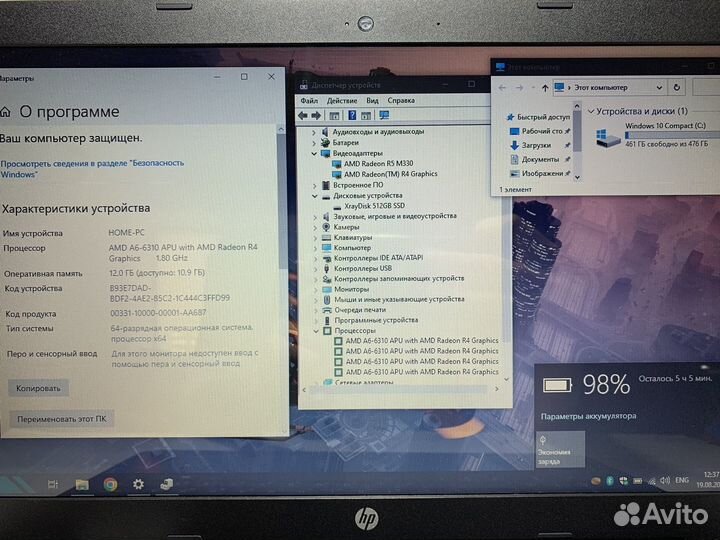
Task: Click the Up arrow in Explorer window
Action: click(x=545, y=88)
